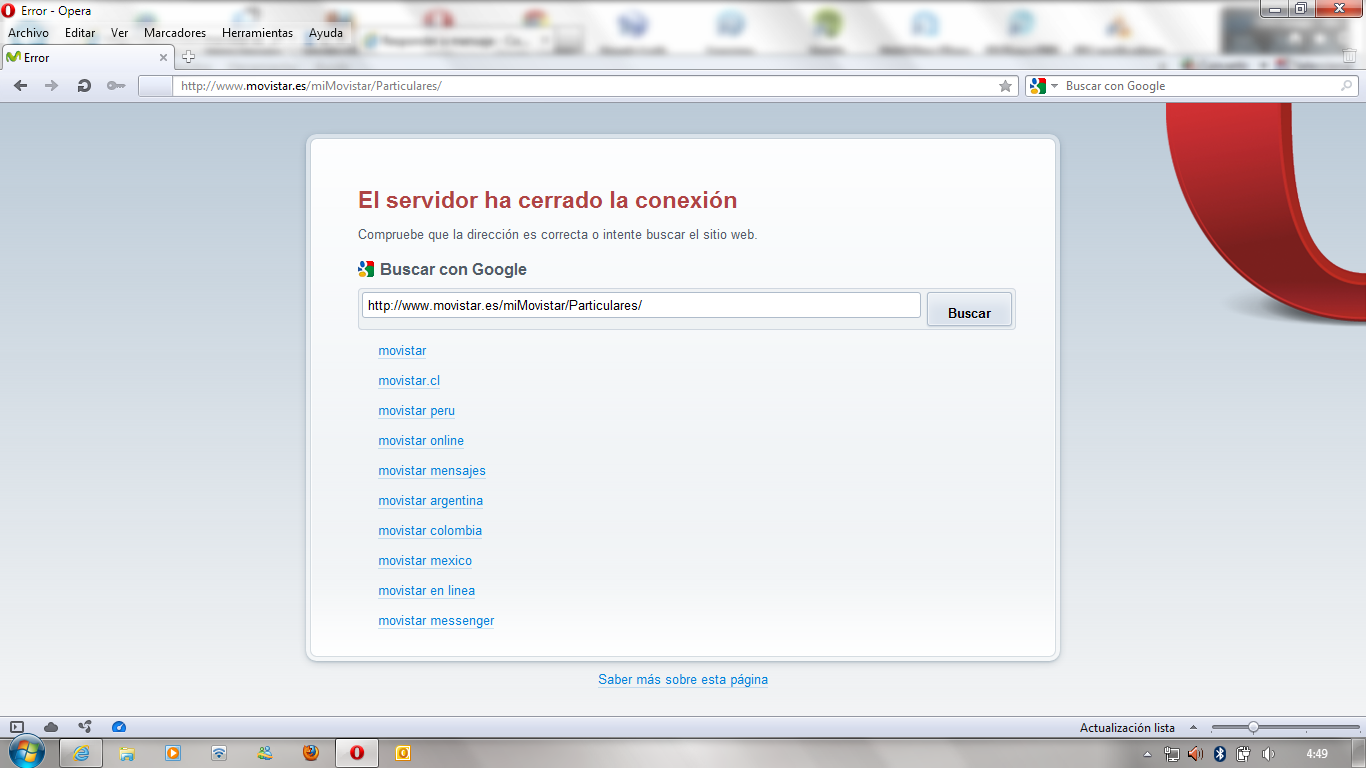Image resolution: width=1366 pixels, height=768 pixels.
Task: Open Opera Link cloud icon
Action: 51,727
